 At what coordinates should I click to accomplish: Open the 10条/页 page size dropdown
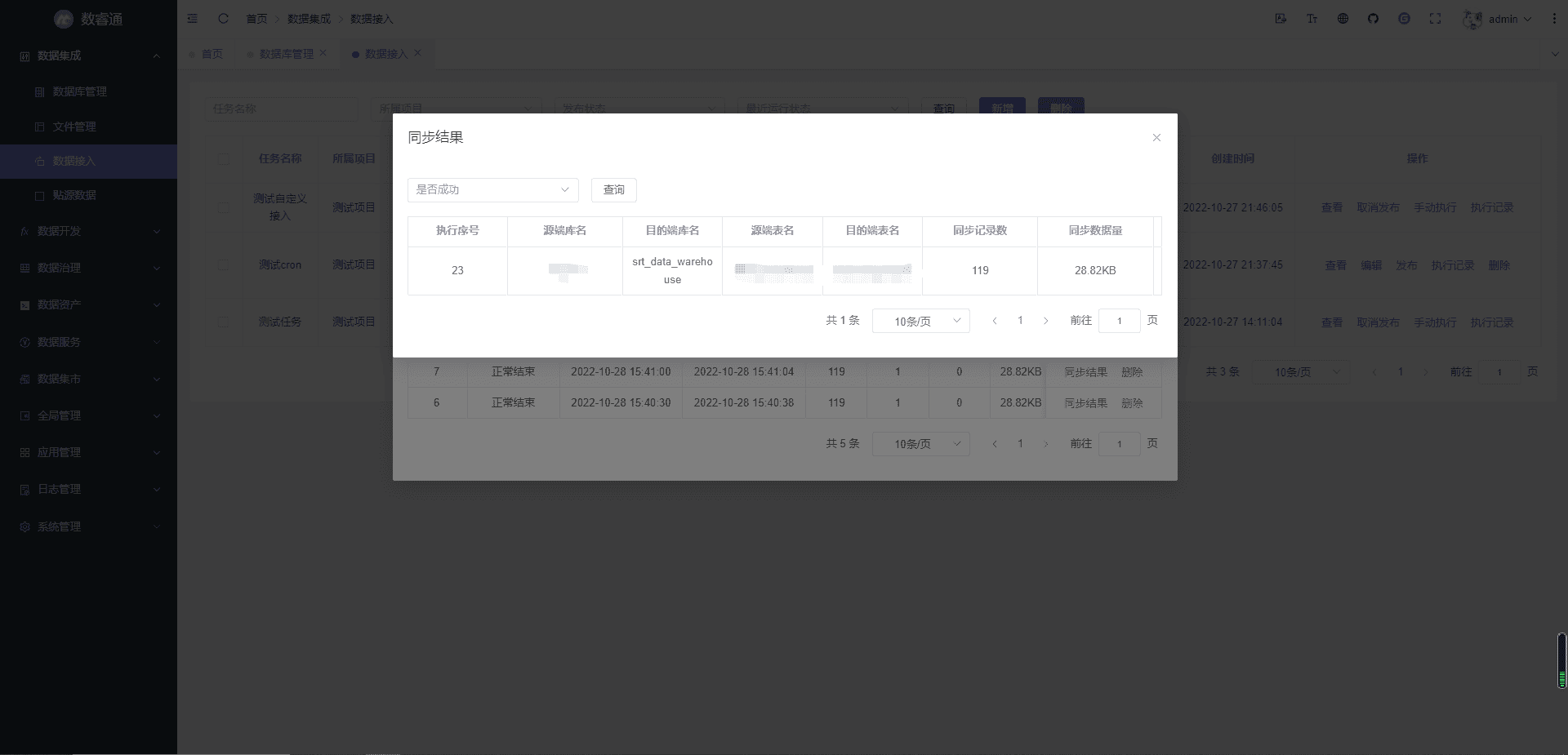click(920, 321)
